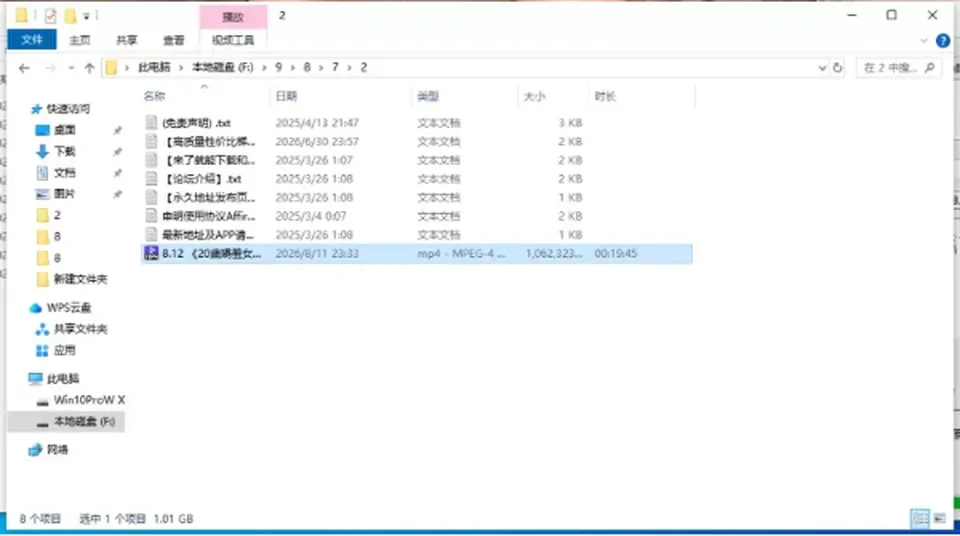
Task: Sort files by 日期 column header
Action: (x=286, y=96)
